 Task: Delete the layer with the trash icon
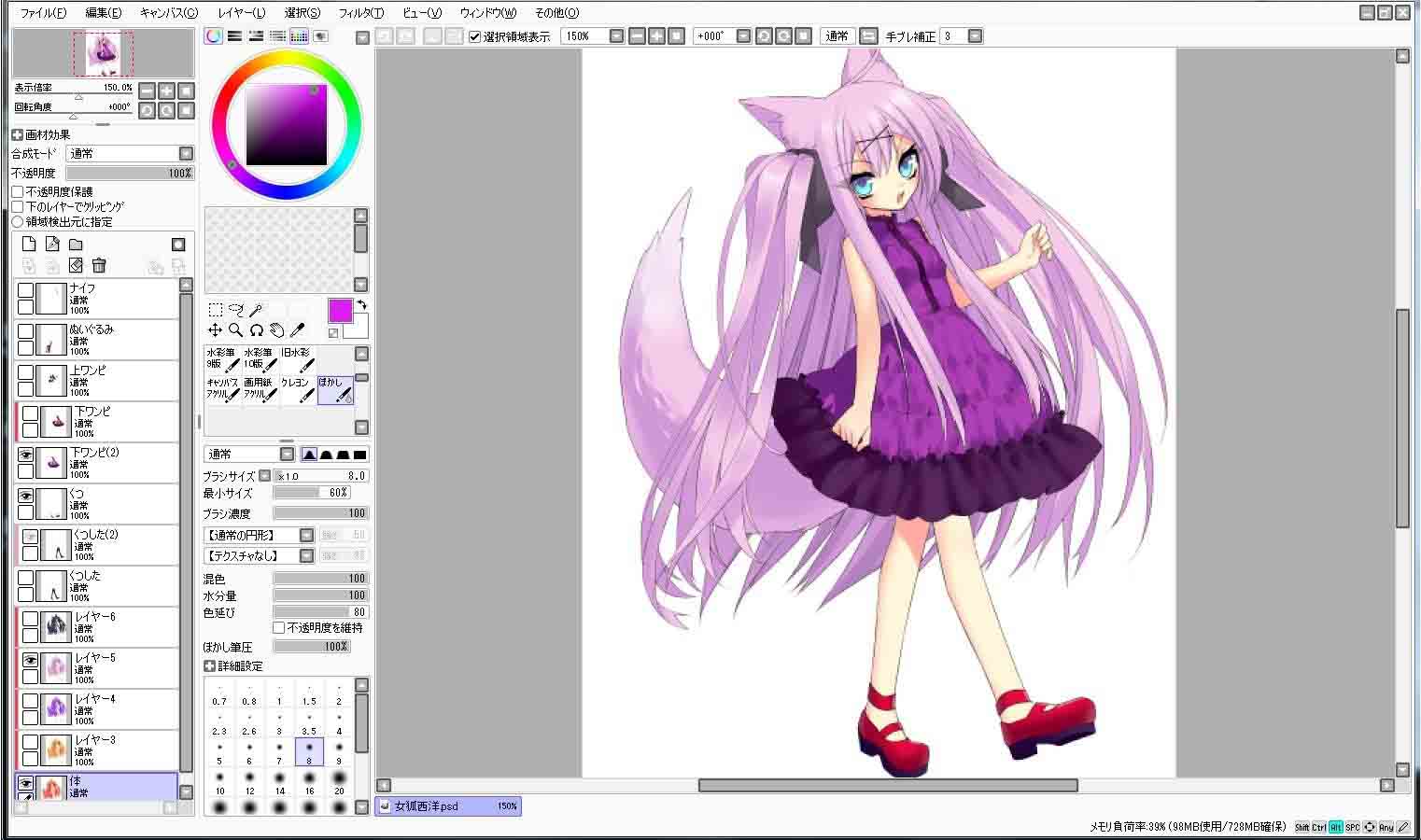(x=99, y=266)
